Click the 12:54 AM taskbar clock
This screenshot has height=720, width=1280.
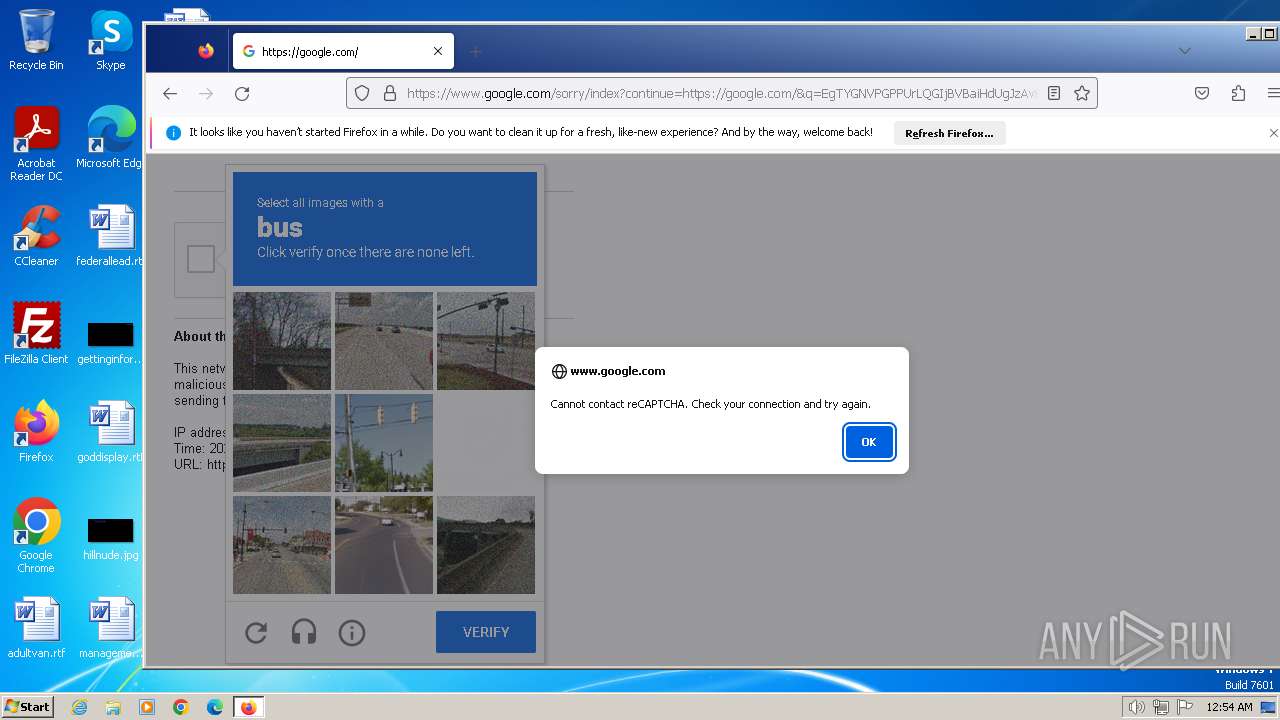click(x=1229, y=707)
